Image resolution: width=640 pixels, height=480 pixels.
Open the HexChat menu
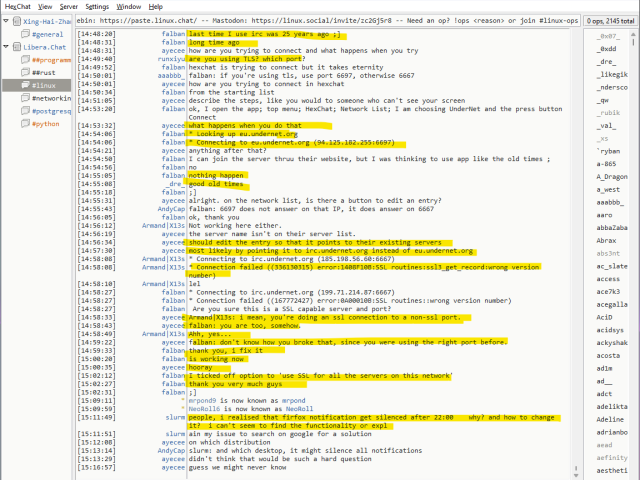pos(18,7)
